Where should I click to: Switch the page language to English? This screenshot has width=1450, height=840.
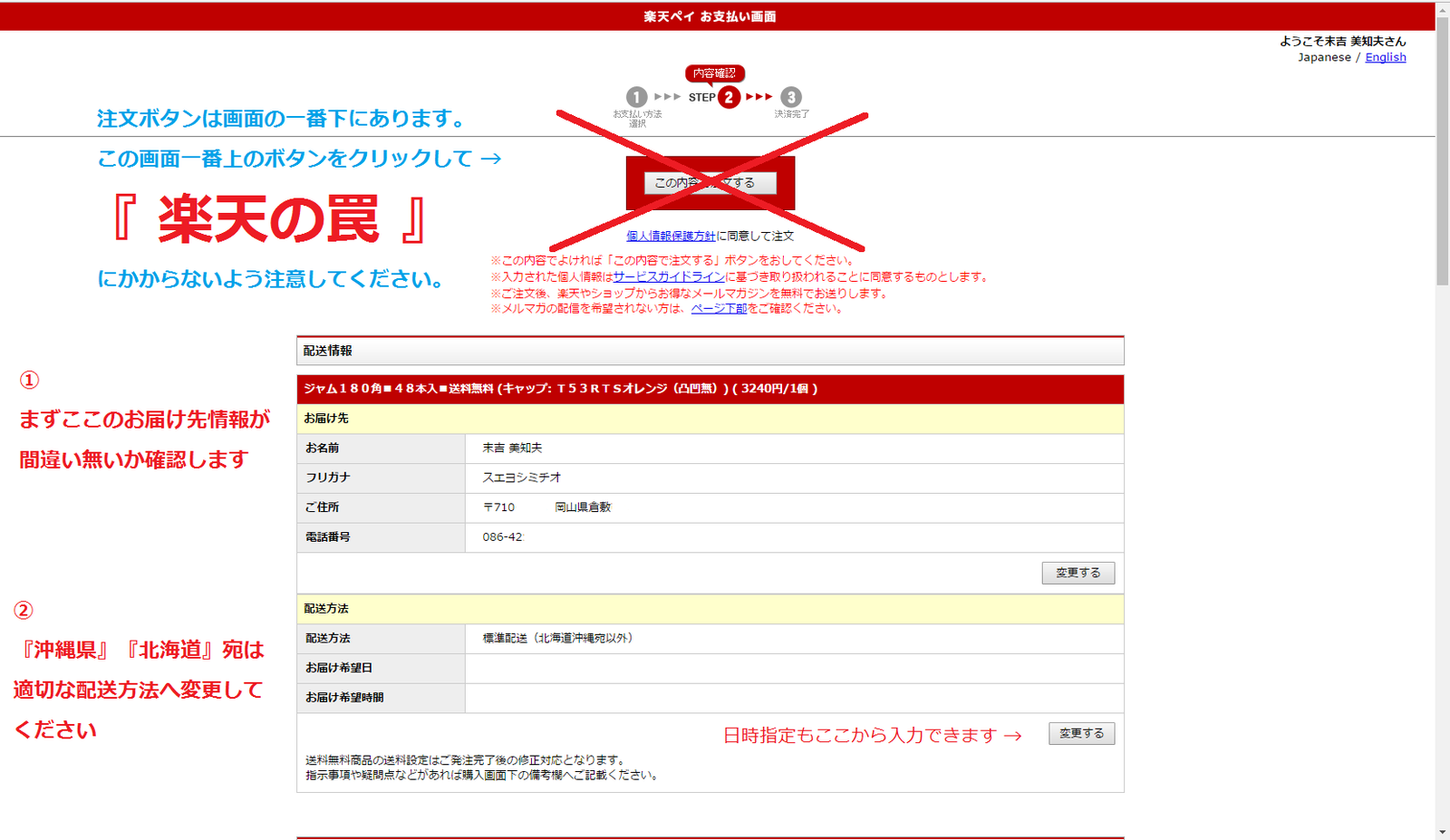pos(1386,57)
